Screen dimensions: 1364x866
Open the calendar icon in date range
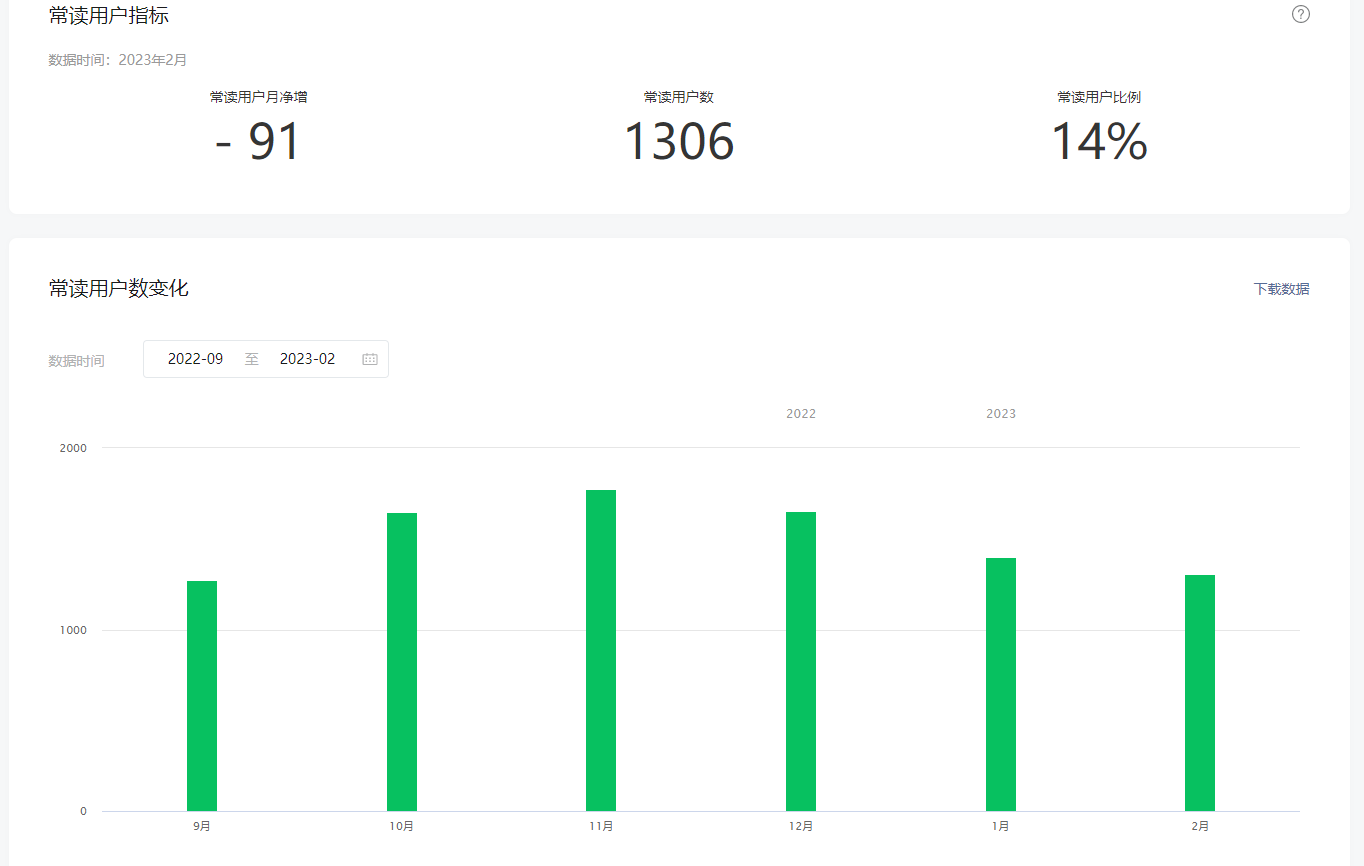coord(370,359)
